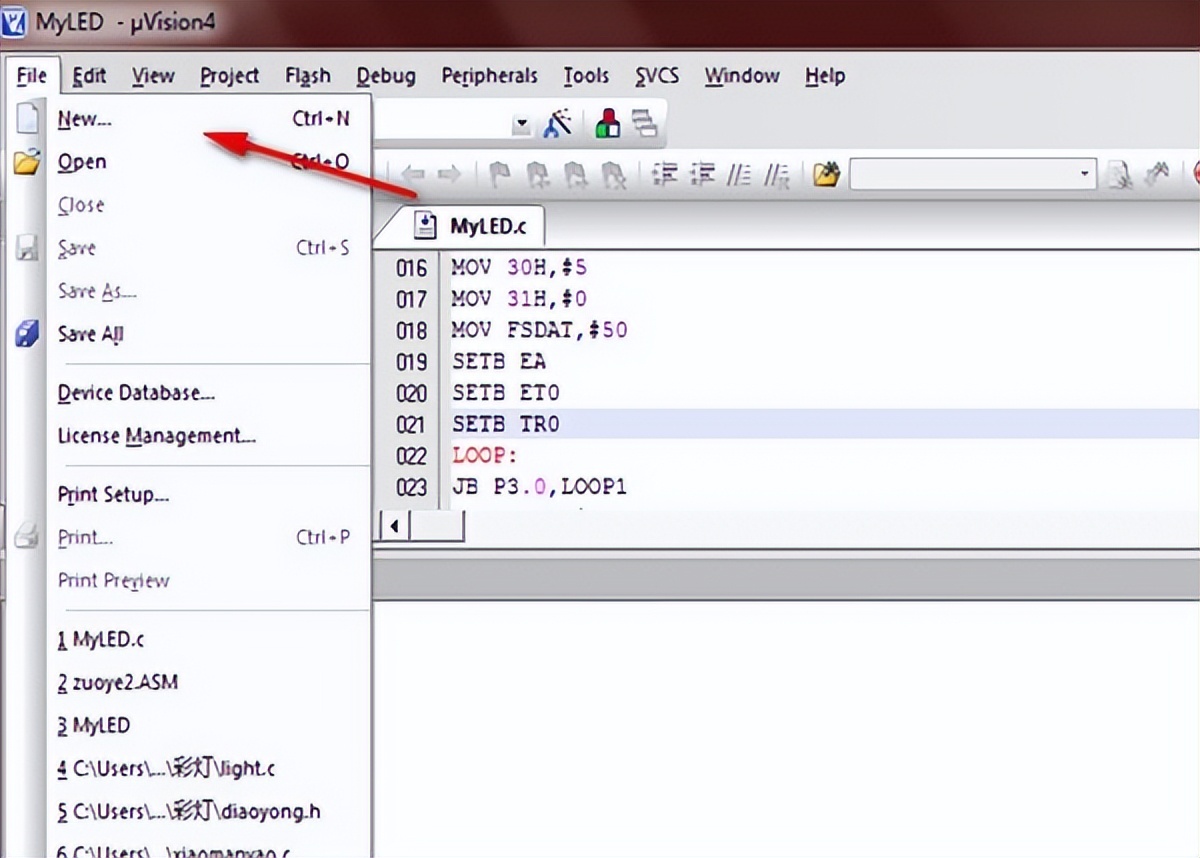Expand the target selection dropdown arrow
Viewport: 1200px width, 858px height.
coord(521,125)
